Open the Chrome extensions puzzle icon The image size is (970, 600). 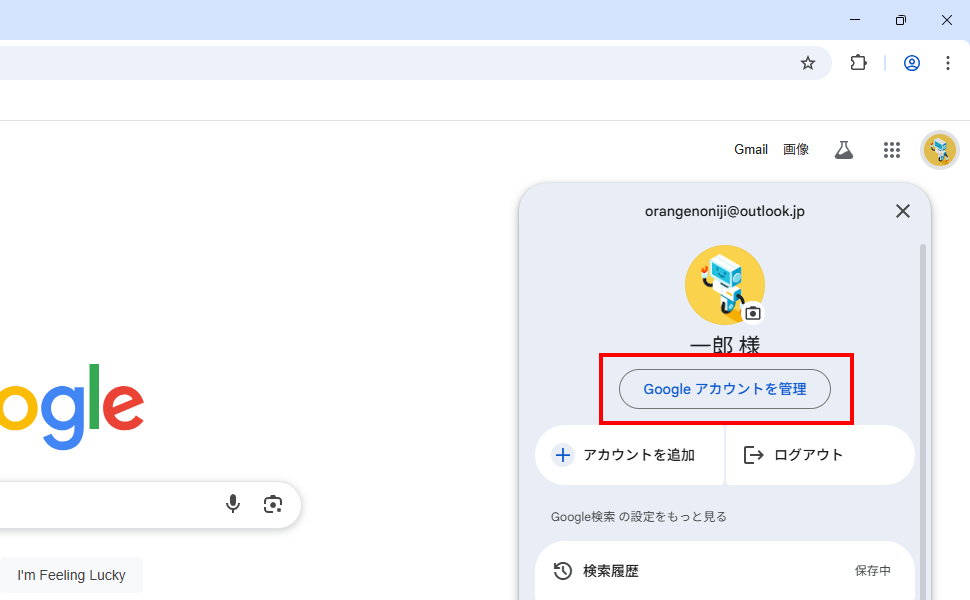click(858, 63)
